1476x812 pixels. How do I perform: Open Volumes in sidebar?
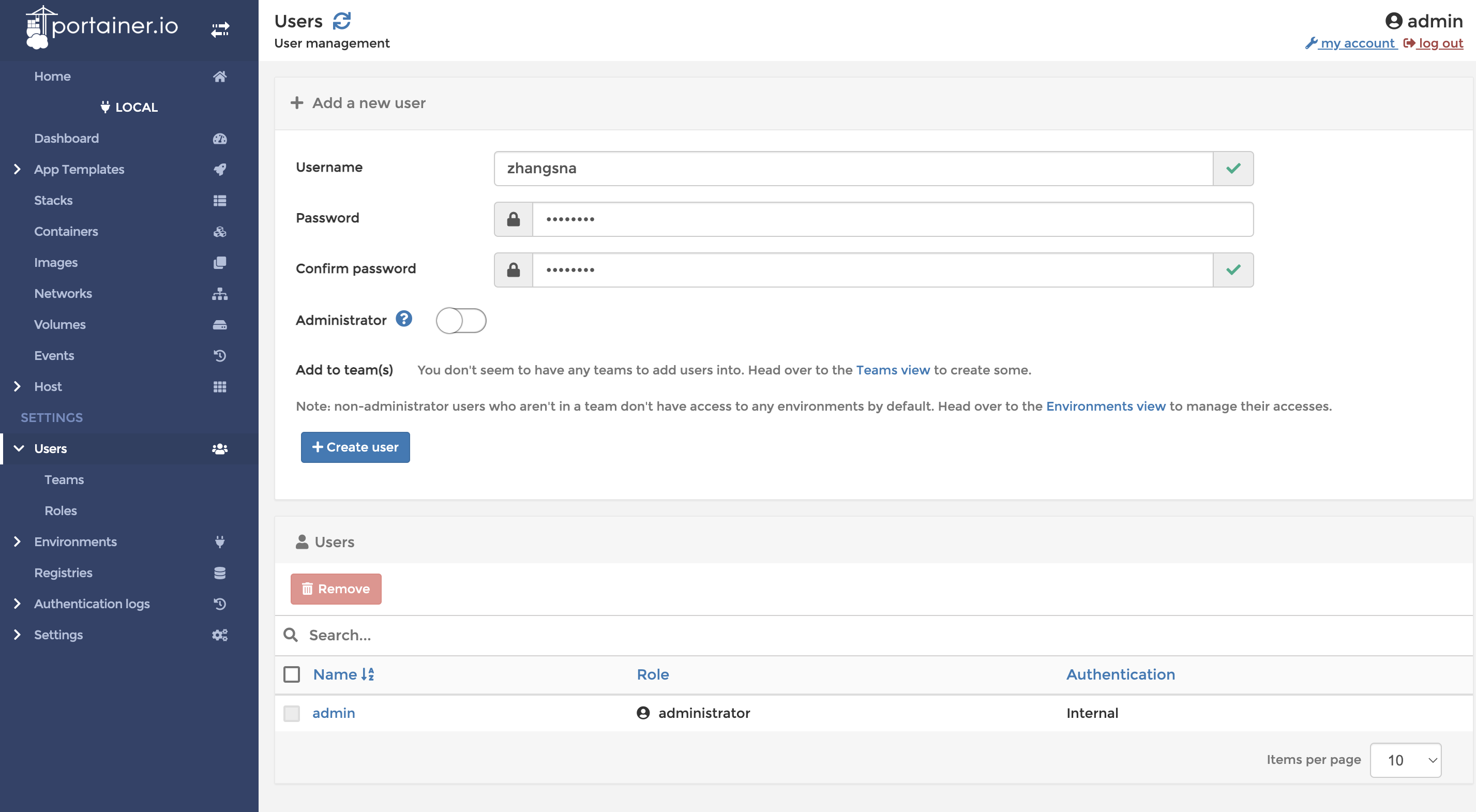point(59,324)
